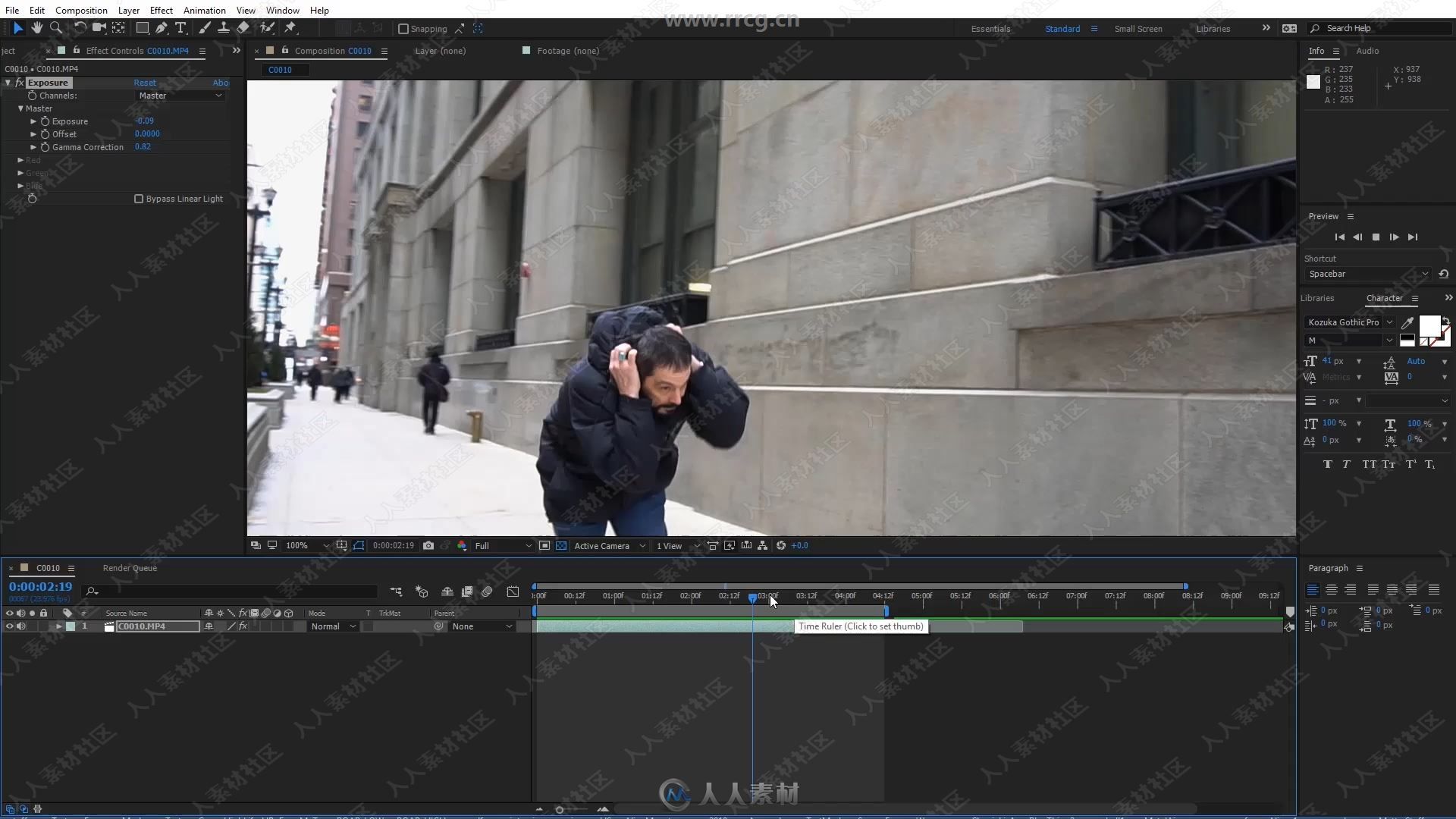The height and width of the screenshot is (819, 1456).
Task: Open the Channels Master dropdown
Action: (x=180, y=96)
